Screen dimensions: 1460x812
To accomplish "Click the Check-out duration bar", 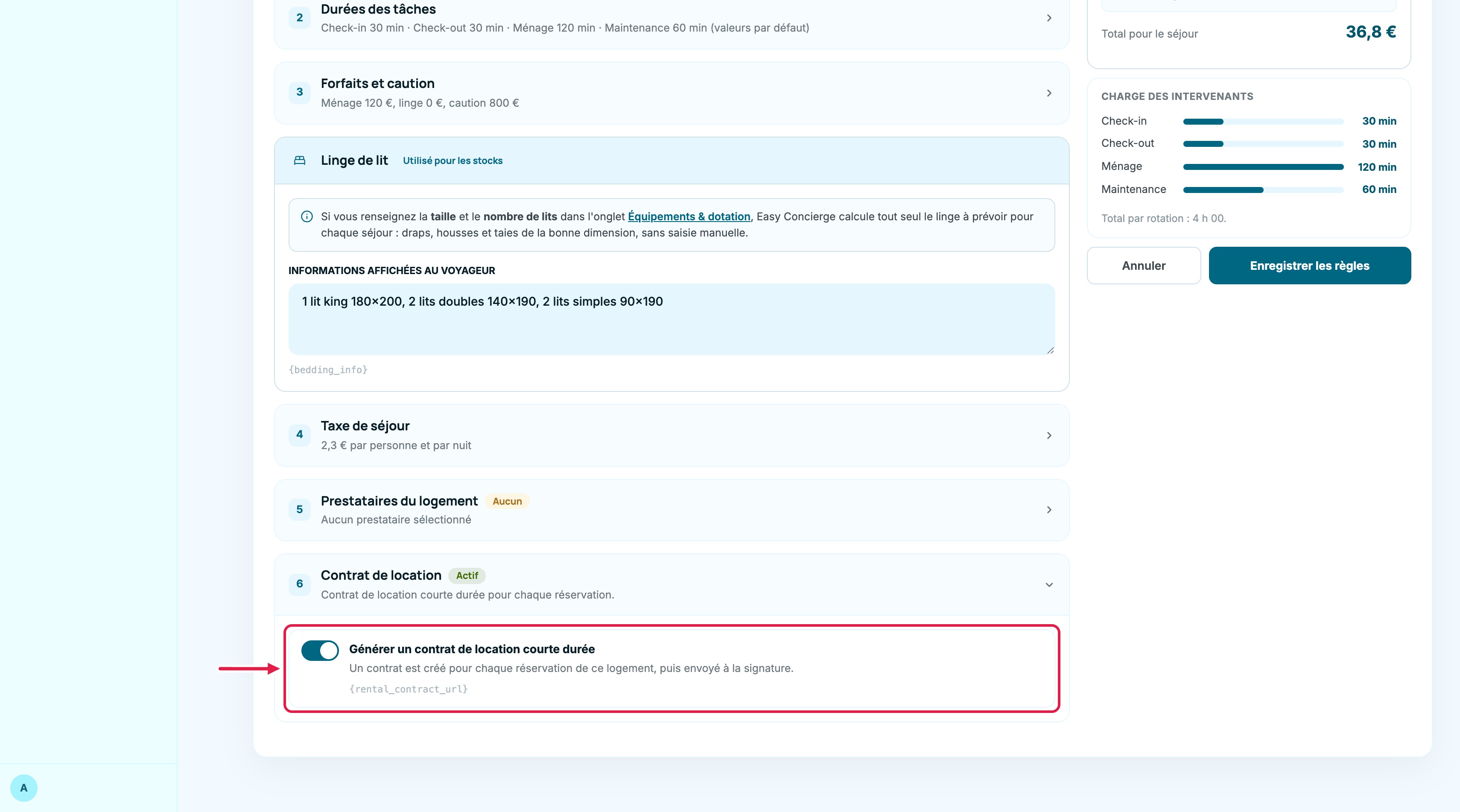I will [1263, 144].
